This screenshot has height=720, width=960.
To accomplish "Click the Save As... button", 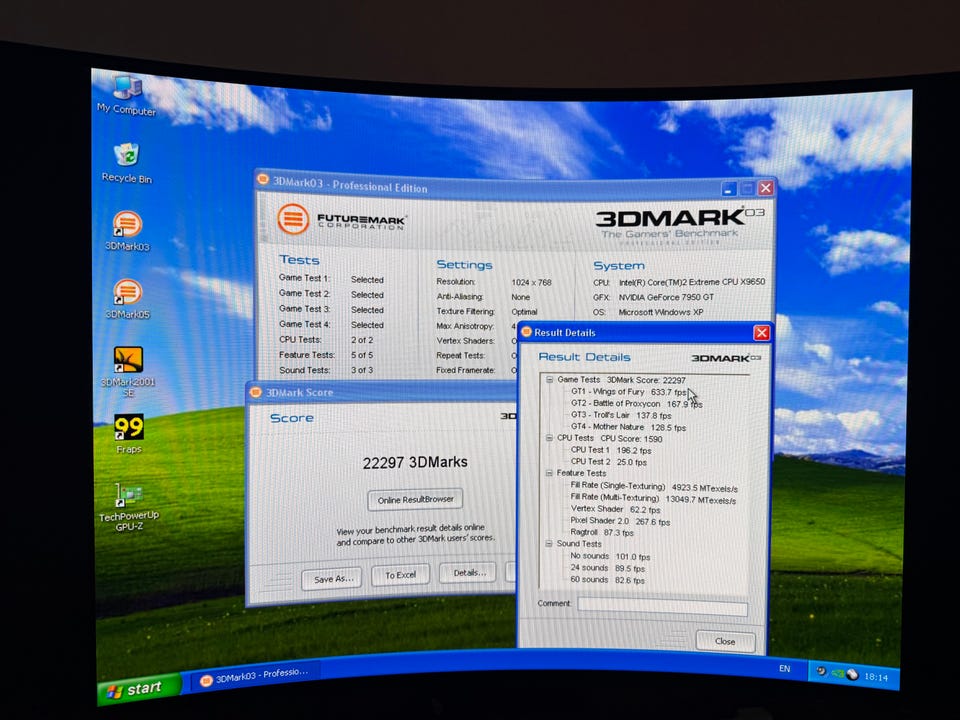I will [332, 579].
